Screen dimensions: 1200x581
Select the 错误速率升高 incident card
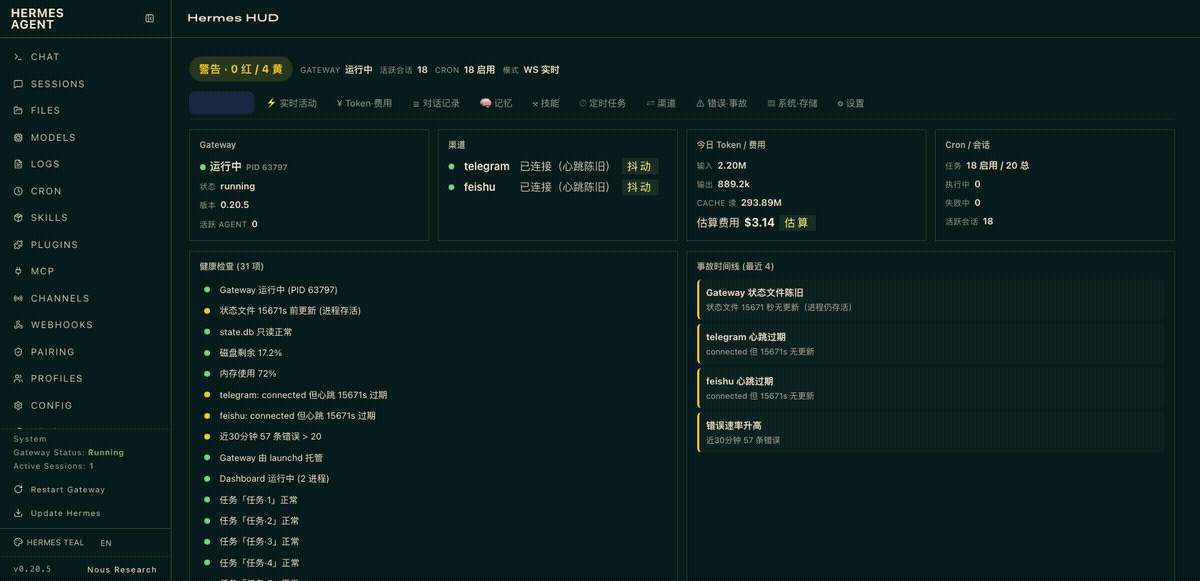930,433
